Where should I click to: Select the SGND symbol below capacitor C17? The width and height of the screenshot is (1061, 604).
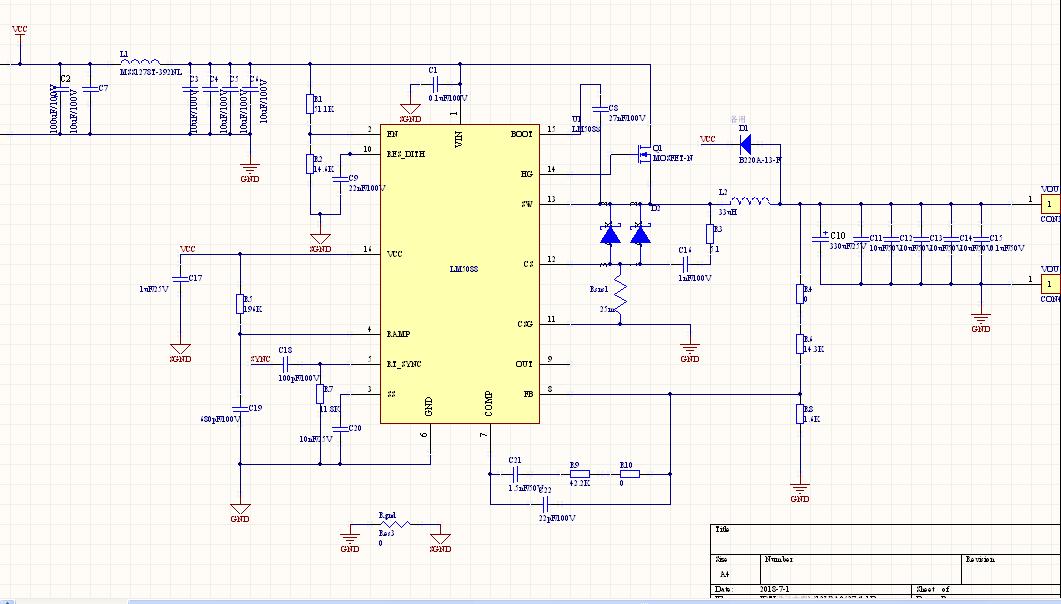tap(180, 352)
